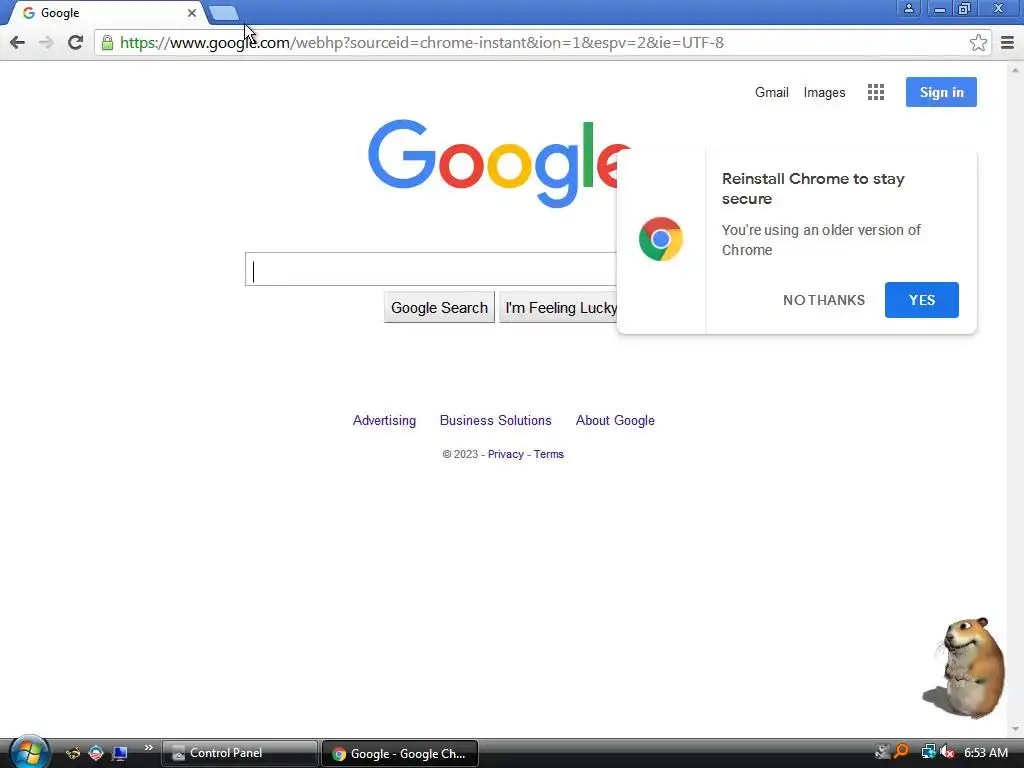Select Google Chrome taskbar button

[400, 754]
